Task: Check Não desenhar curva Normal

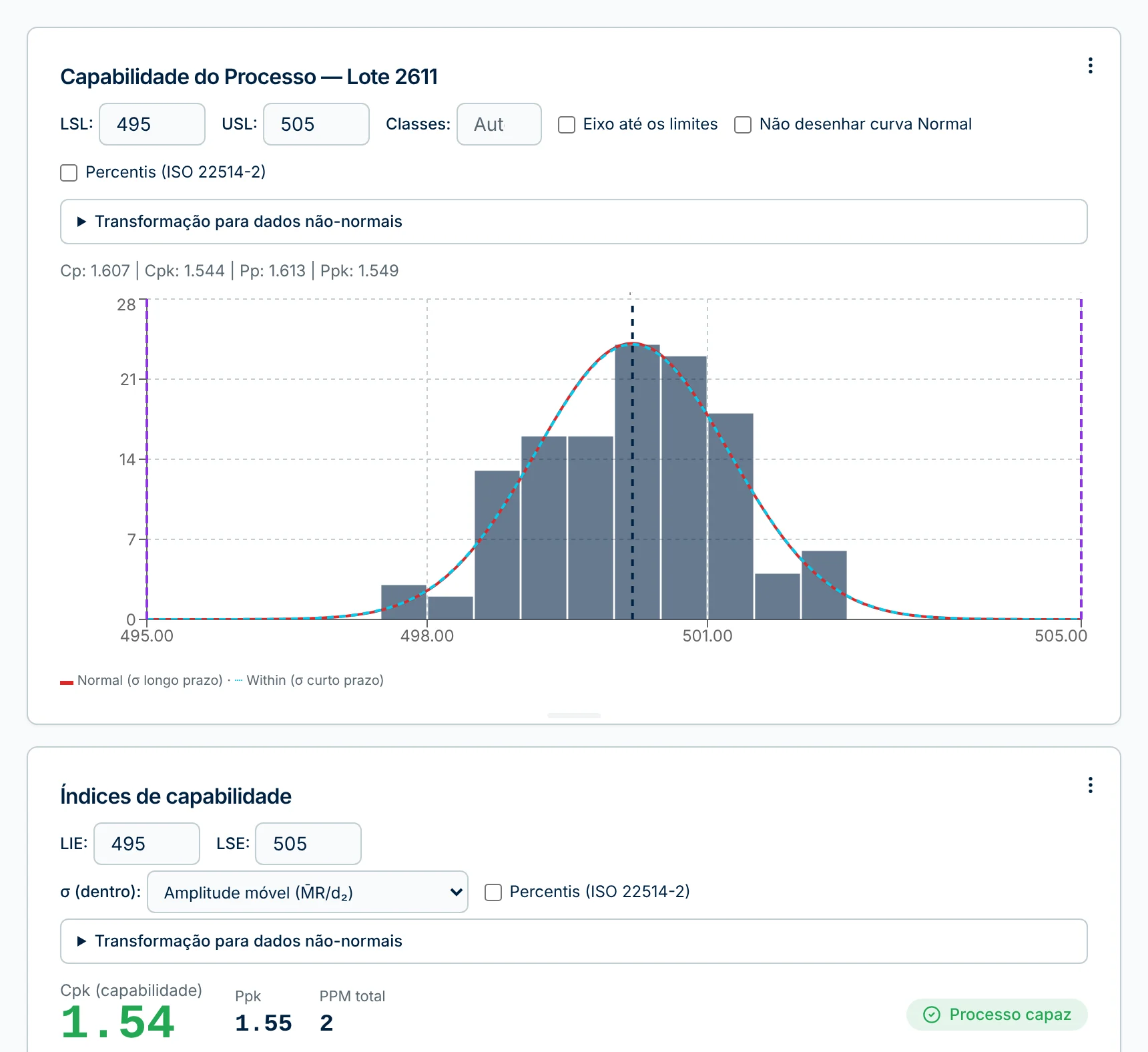Action: coord(743,125)
